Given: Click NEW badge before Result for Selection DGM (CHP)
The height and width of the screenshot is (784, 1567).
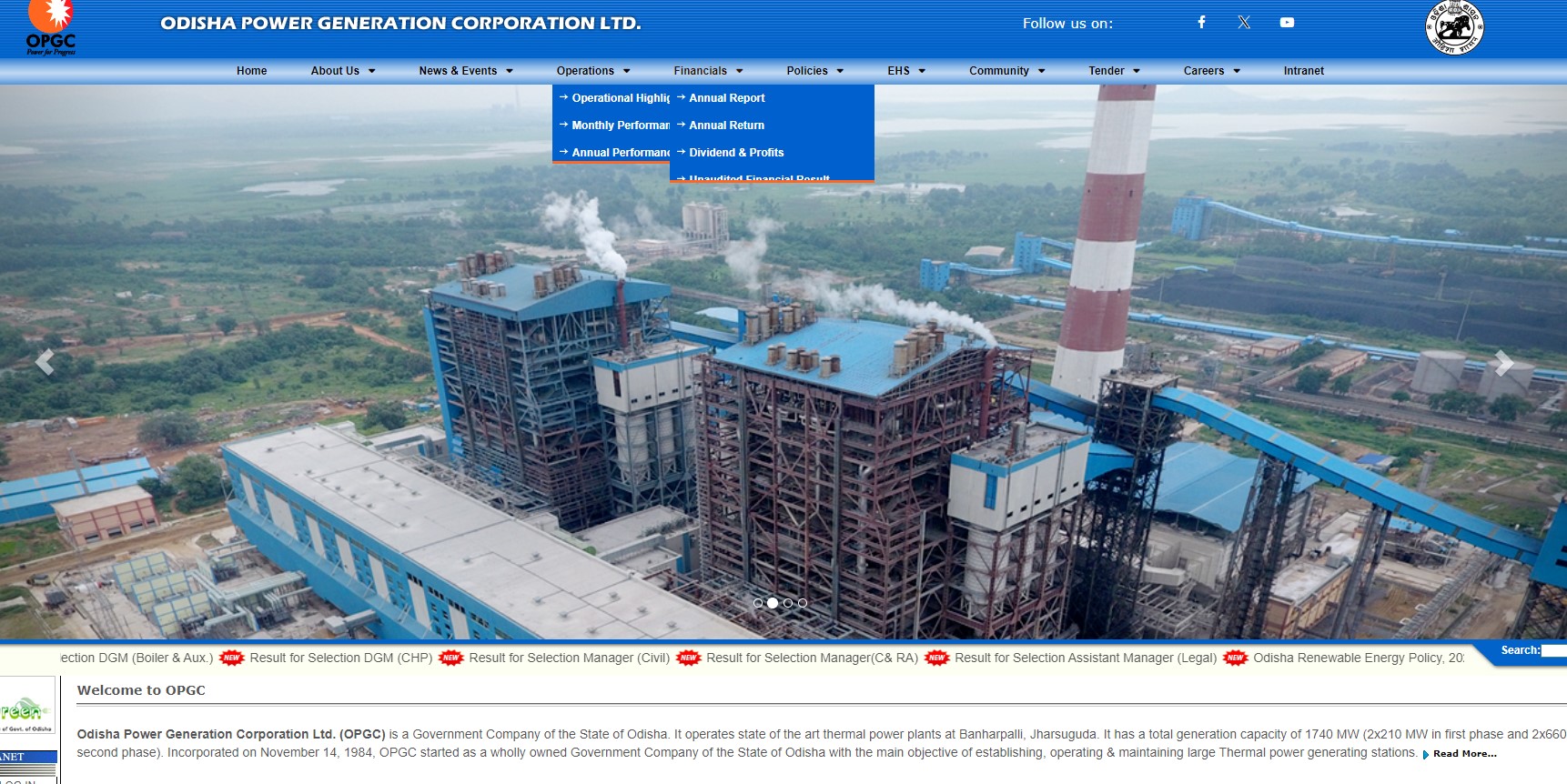Looking at the screenshot, I should 232,658.
